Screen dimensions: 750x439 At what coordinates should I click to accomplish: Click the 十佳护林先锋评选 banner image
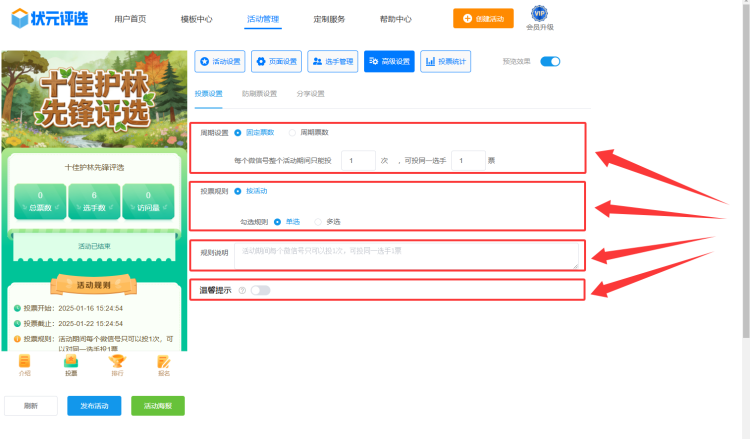[94, 99]
